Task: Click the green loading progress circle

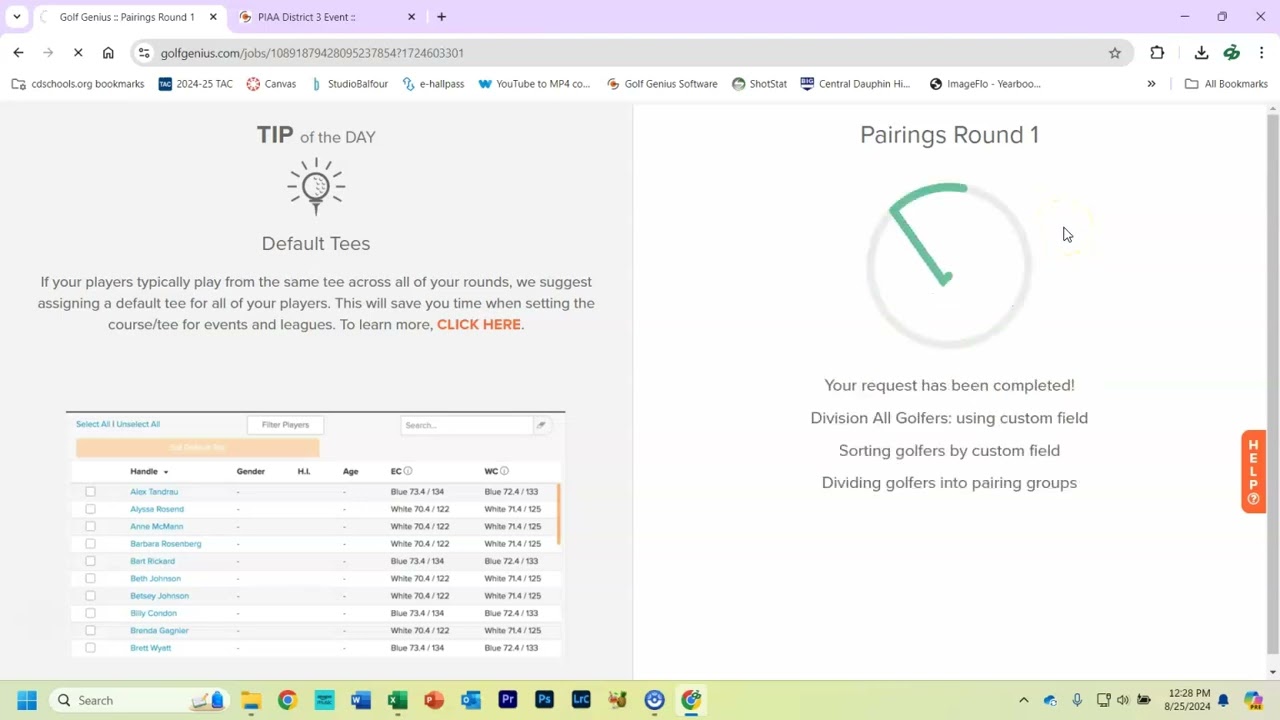Action: [x=948, y=265]
